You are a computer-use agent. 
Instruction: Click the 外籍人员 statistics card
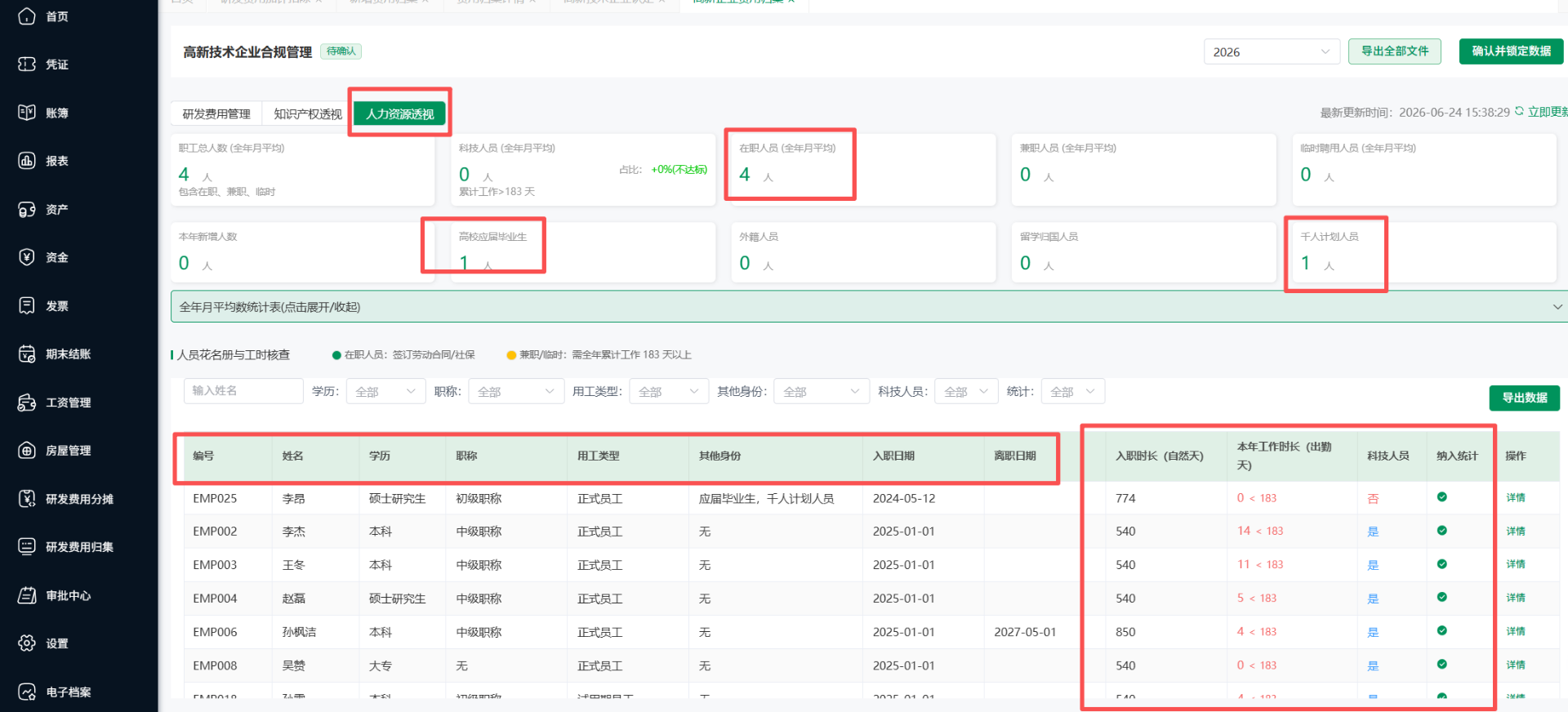point(863,252)
